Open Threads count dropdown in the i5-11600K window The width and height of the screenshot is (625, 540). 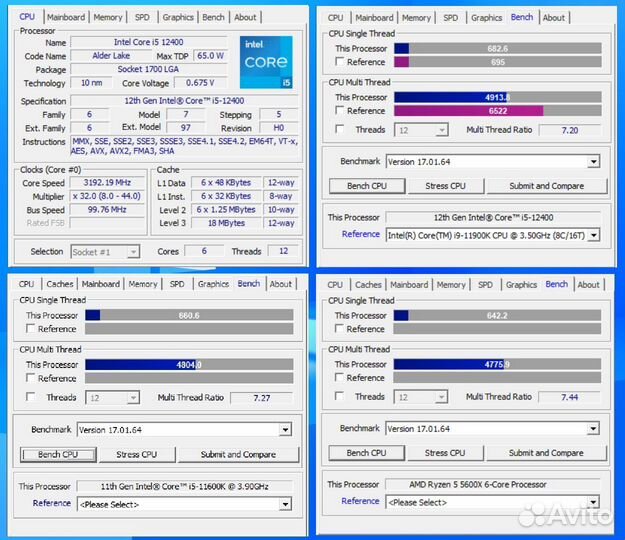point(112,398)
